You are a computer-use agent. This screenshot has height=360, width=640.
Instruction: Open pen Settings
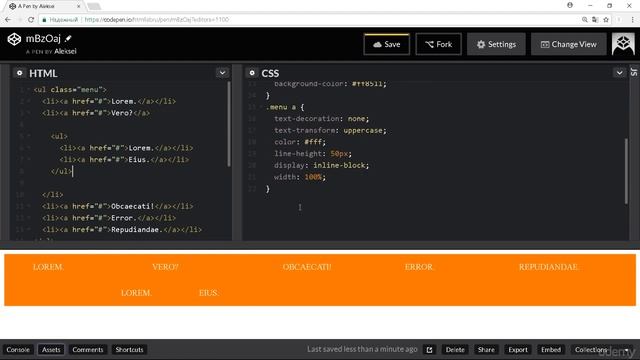[496, 44]
